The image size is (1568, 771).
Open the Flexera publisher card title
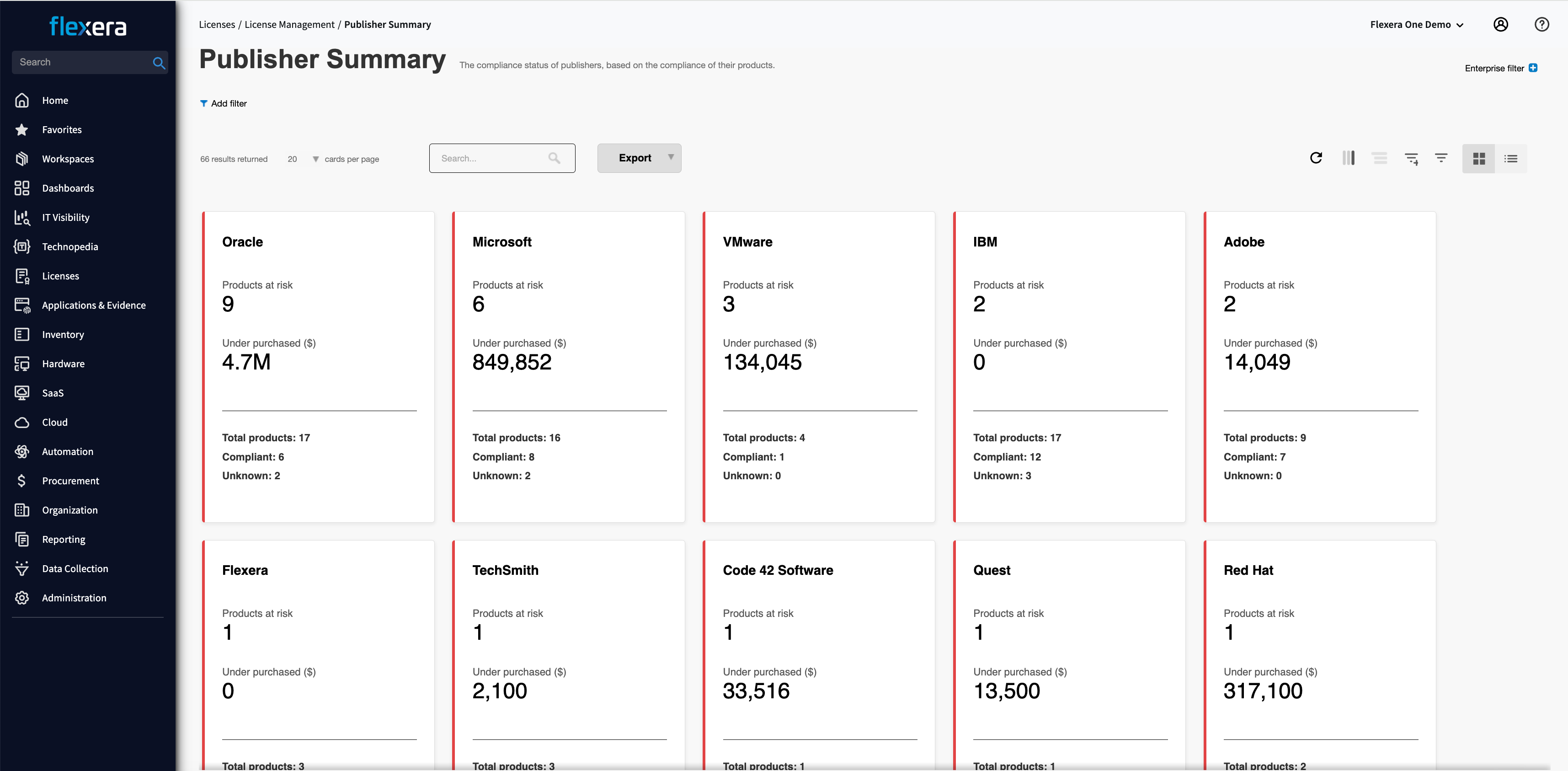(x=245, y=570)
